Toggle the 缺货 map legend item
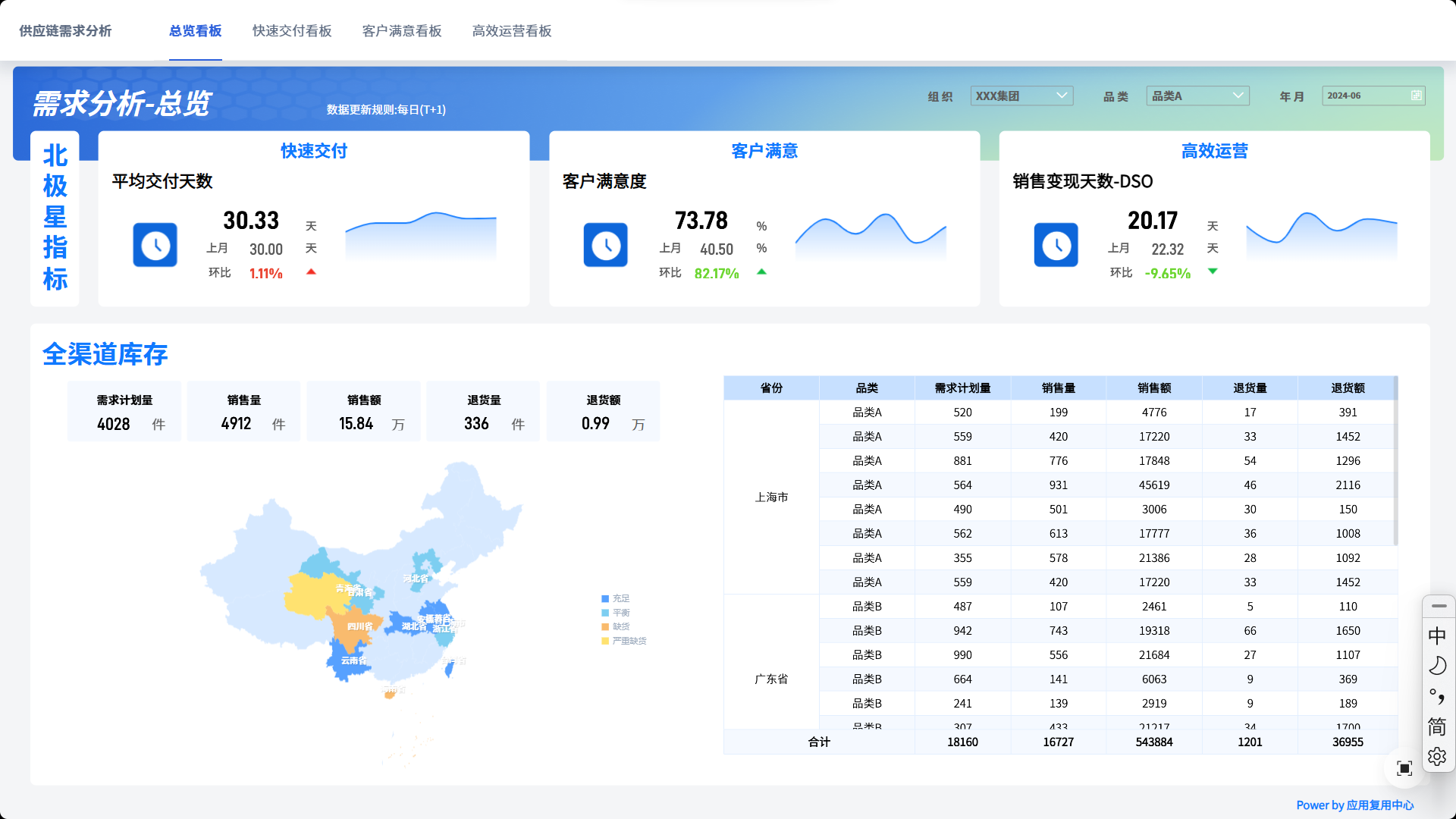 (616, 626)
